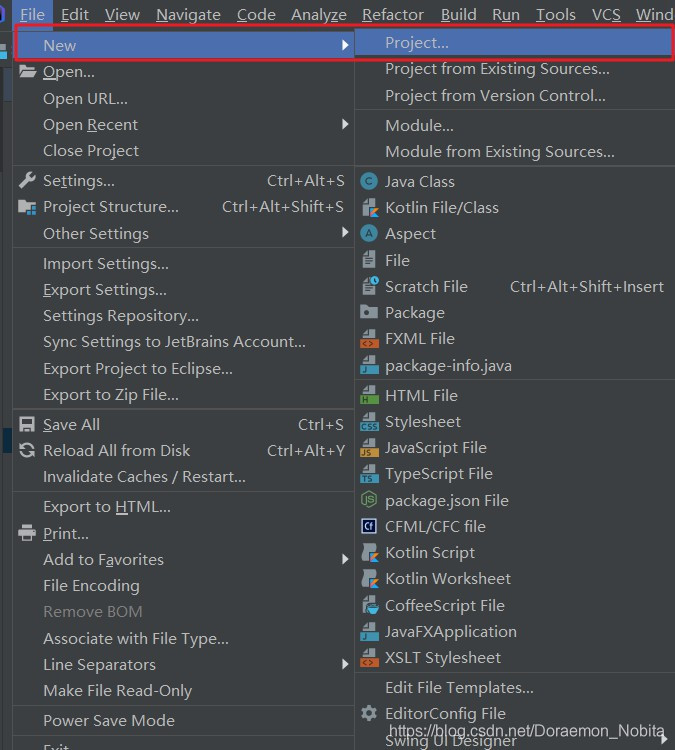Screen dimensions: 675x750
Task: Click the CFML/CFC file icon
Action: click(369, 526)
